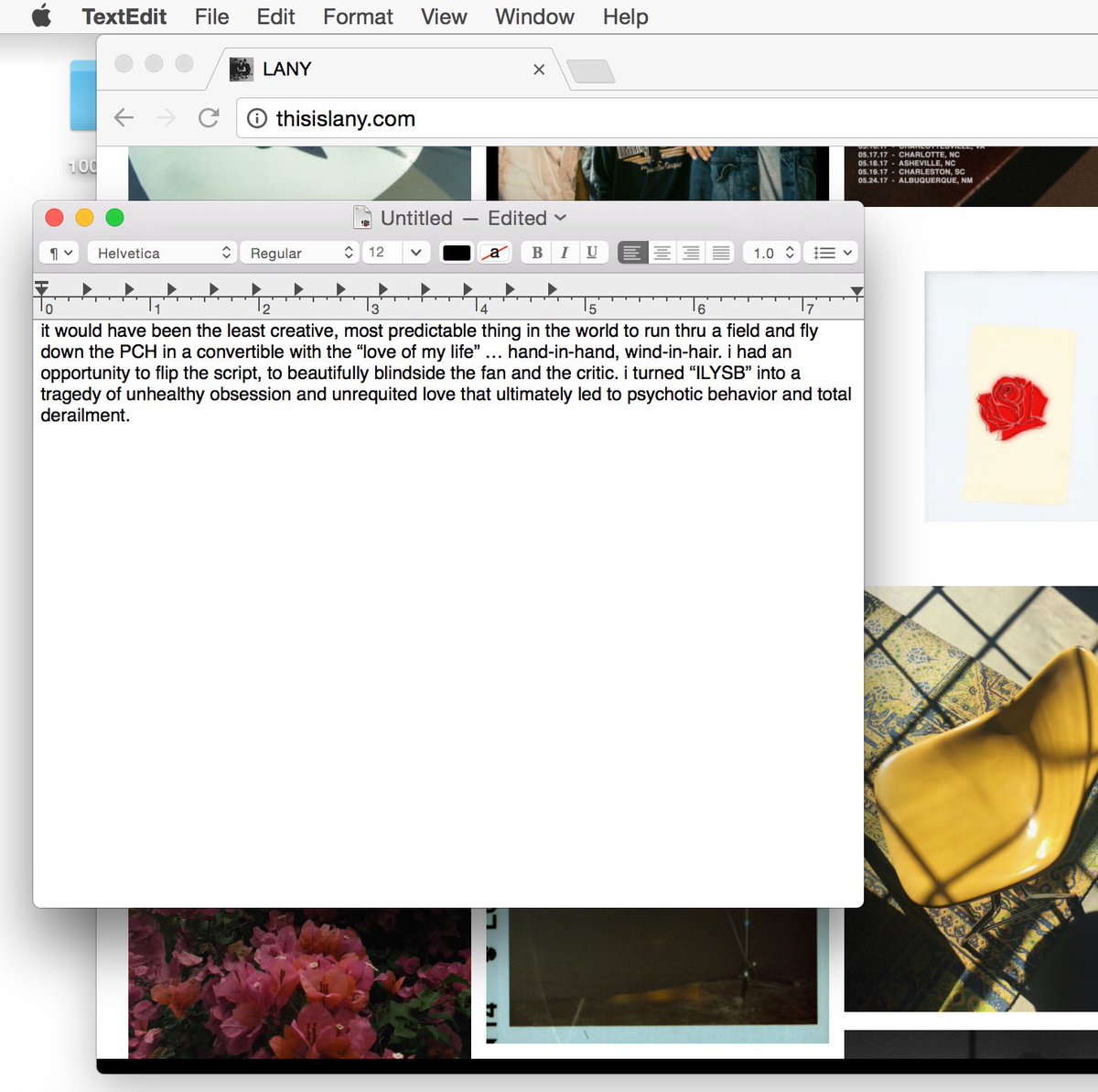Zoom the TextEdit window with green button

[x=114, y=218]
